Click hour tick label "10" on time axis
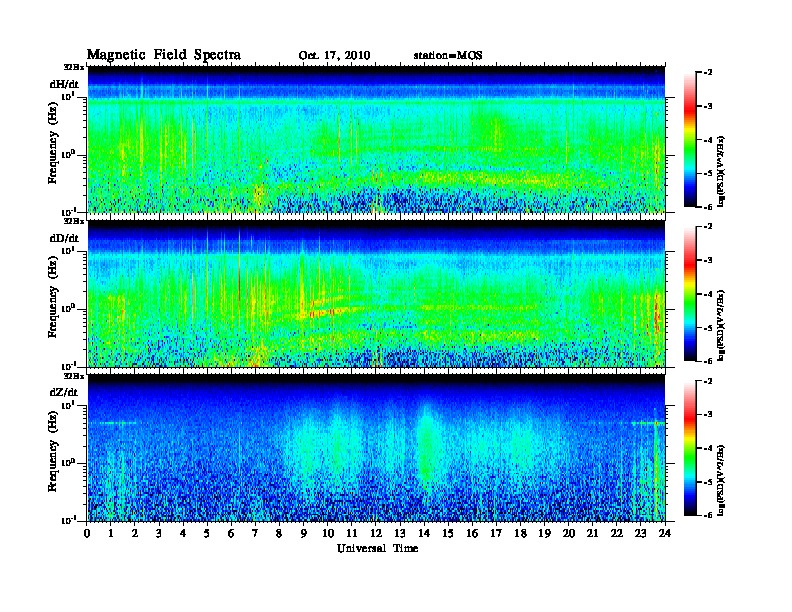The width and height of the screenshot is (792, 612). (328, 534)
